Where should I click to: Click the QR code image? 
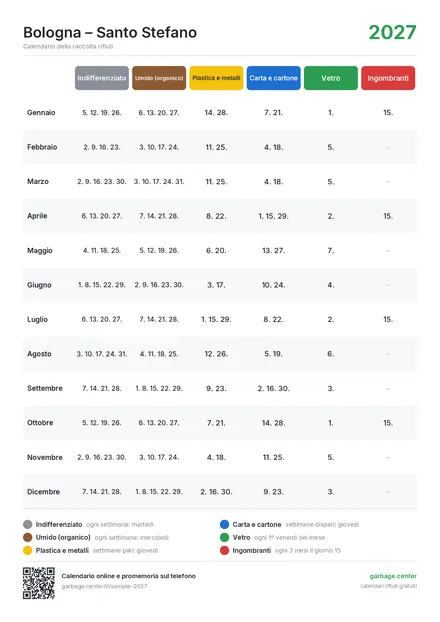pyautogui.click(x=39, y=583)
